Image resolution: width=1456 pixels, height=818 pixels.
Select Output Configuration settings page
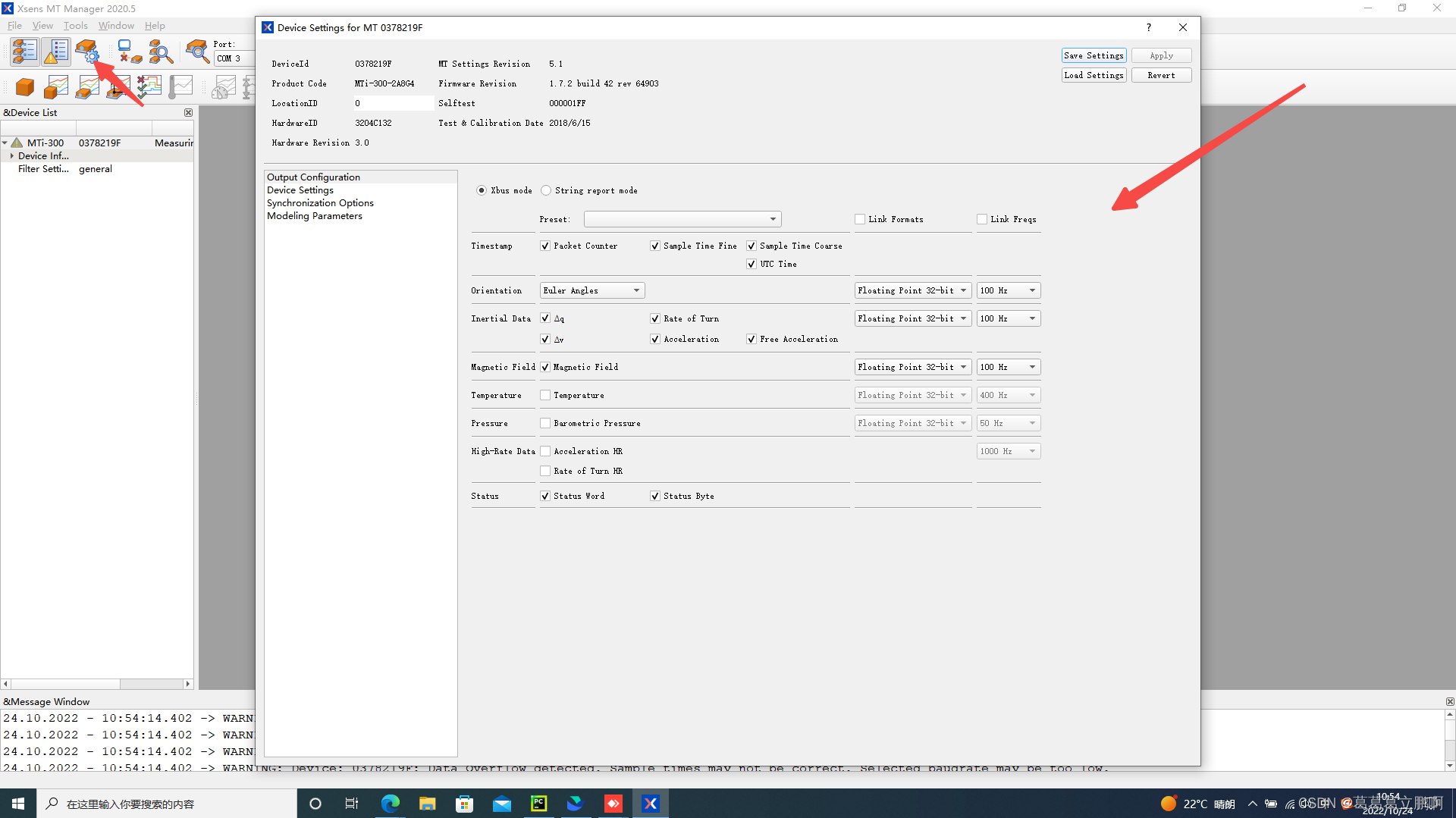point(360,177)
